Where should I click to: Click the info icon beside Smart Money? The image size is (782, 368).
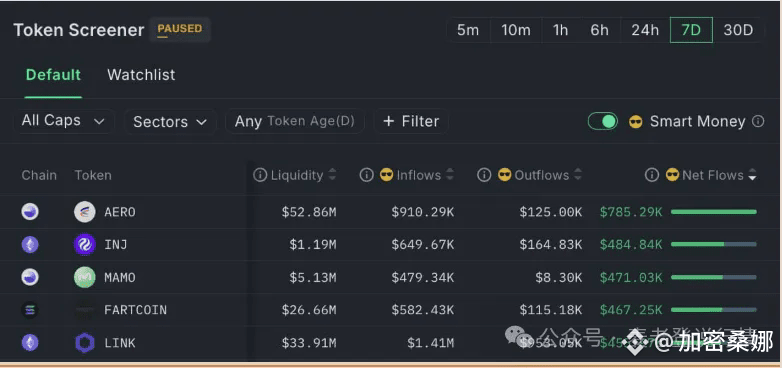coord(758,121)
